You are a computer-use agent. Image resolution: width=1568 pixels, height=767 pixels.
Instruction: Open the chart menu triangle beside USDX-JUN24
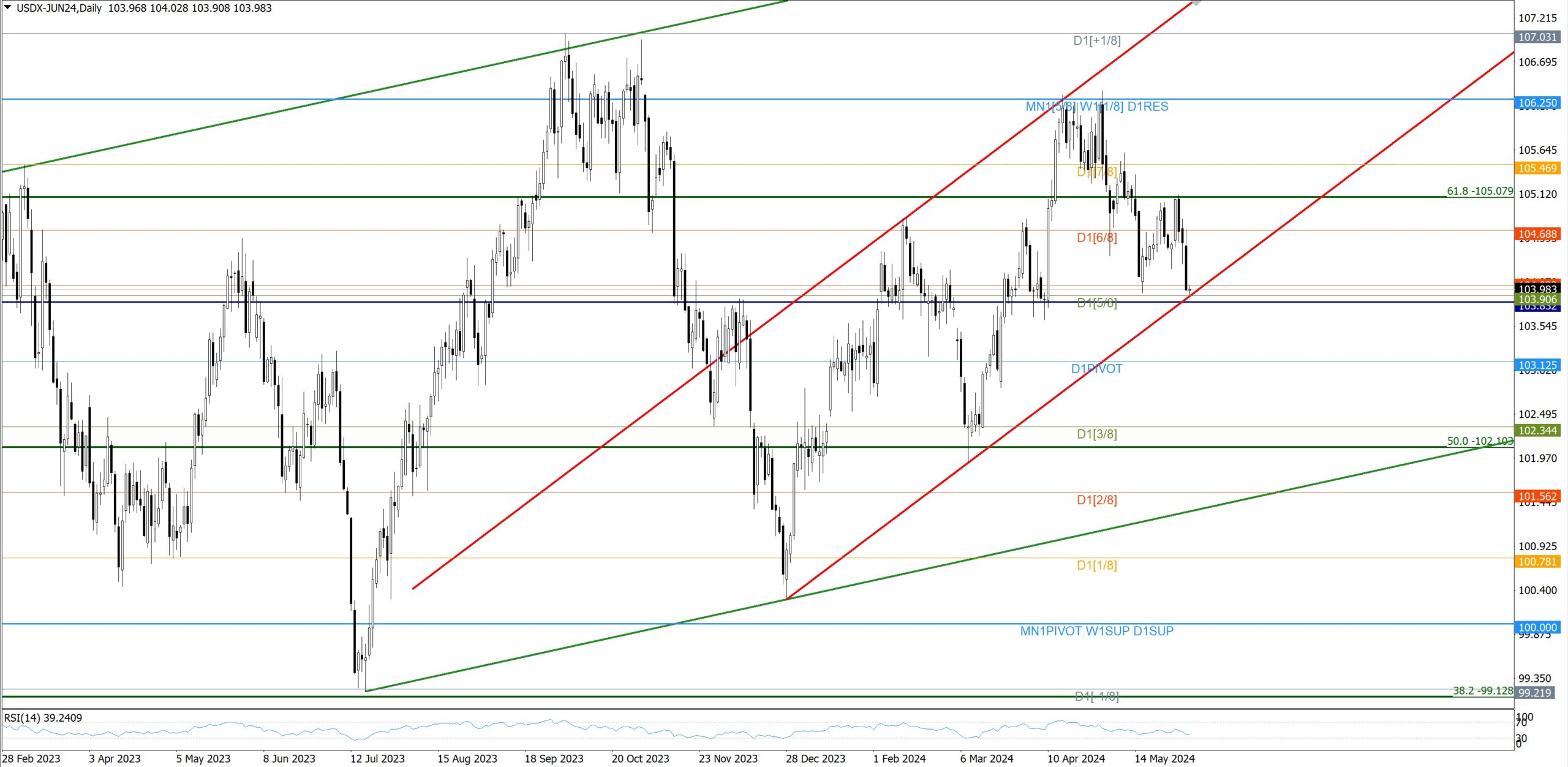tap(8, 8)
